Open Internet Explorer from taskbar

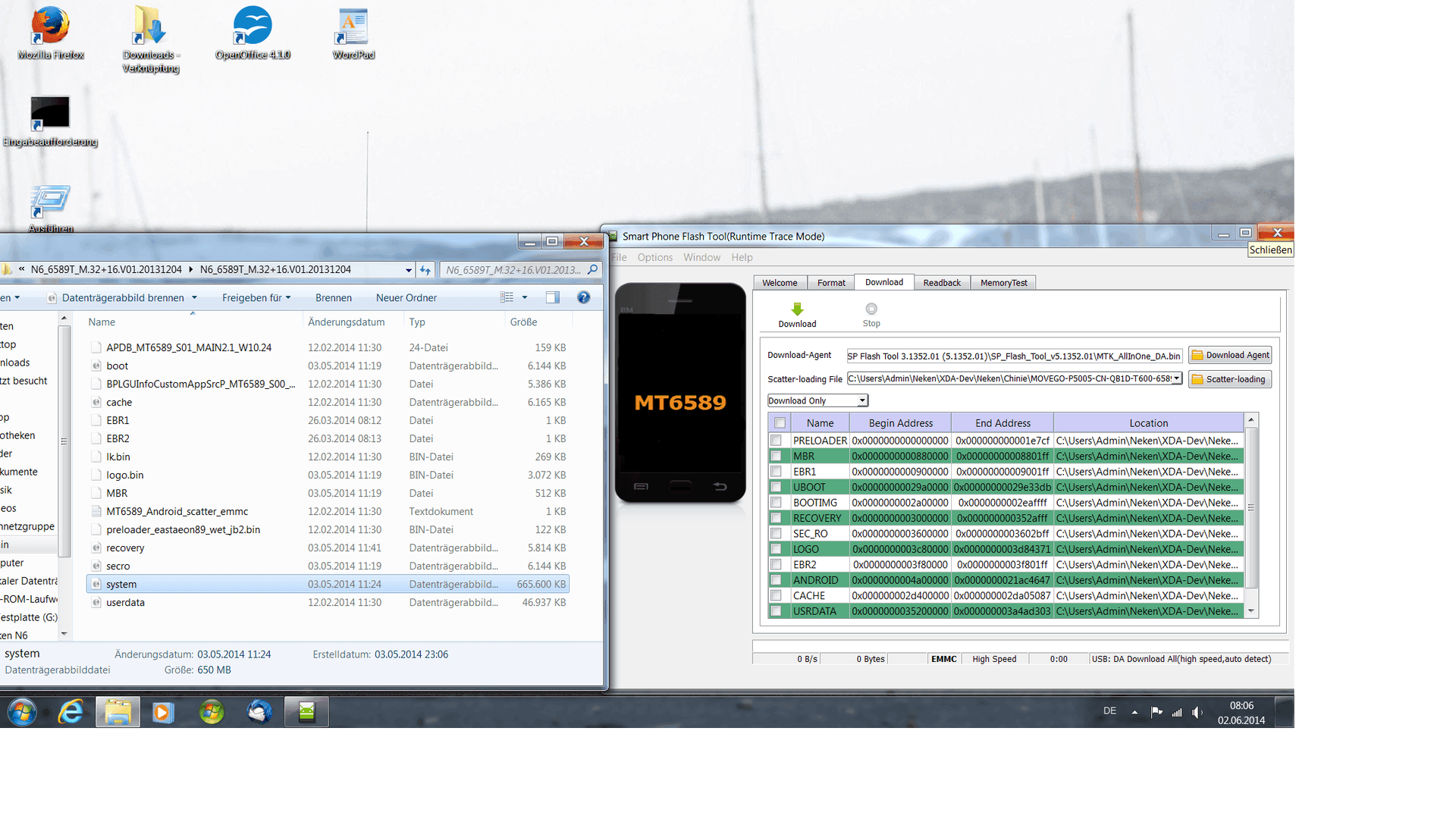(x=71, y=712)
